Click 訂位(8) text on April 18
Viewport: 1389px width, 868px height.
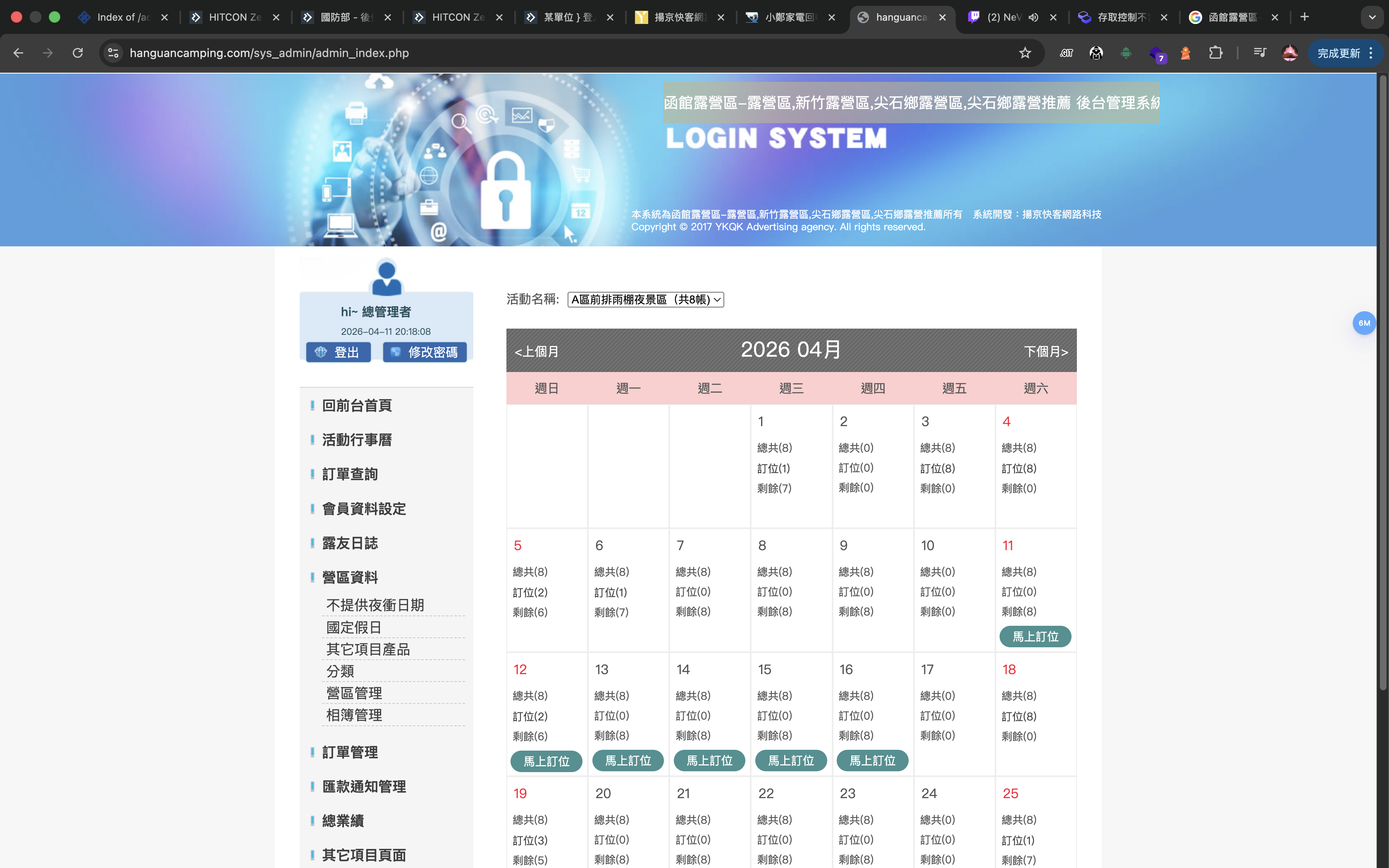point(1019,716)
